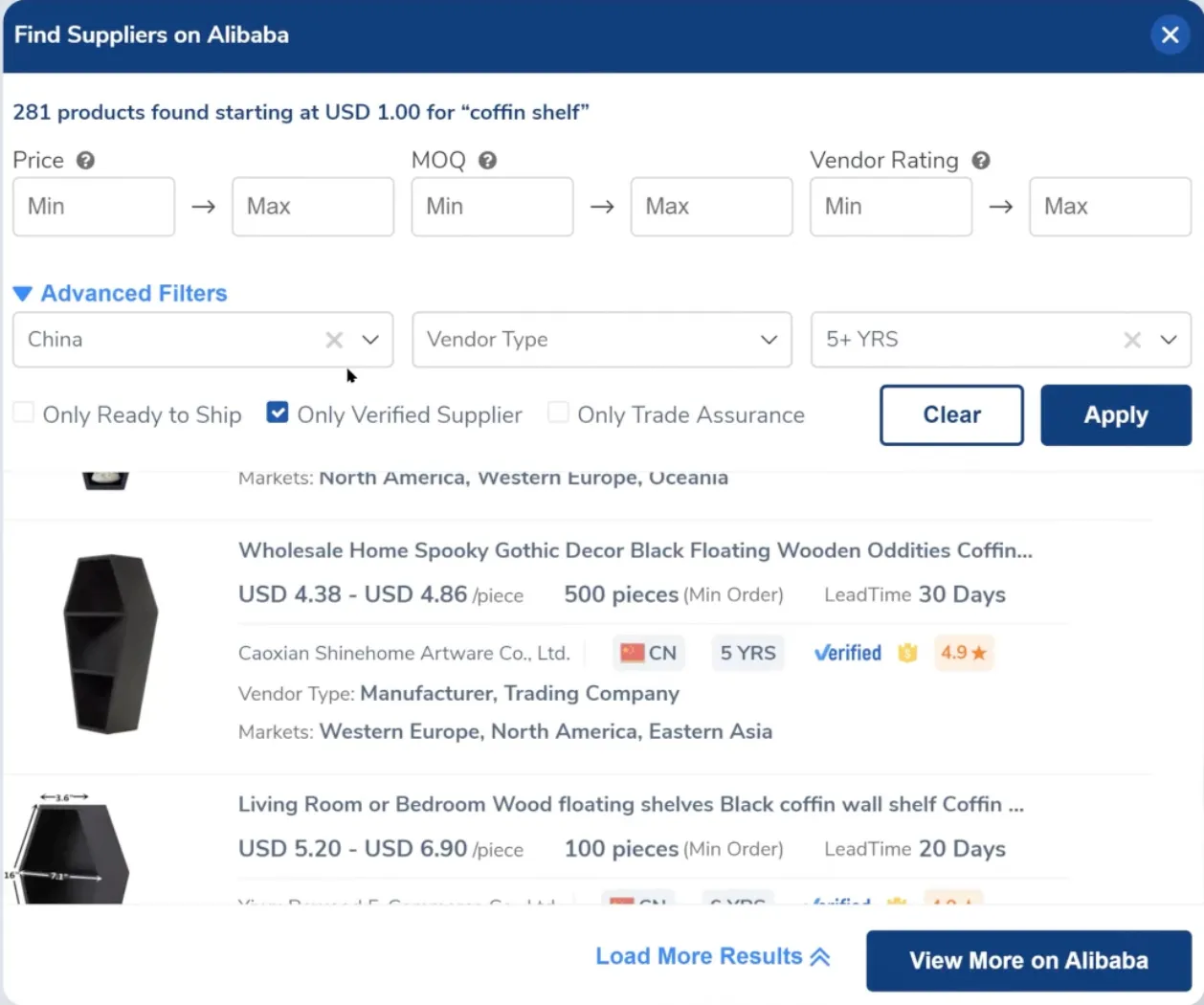Click the Verified supplier badge for Caoxian Shinehome
The height and width of the screenshot is (1005, 1204).
pos(847,653)
